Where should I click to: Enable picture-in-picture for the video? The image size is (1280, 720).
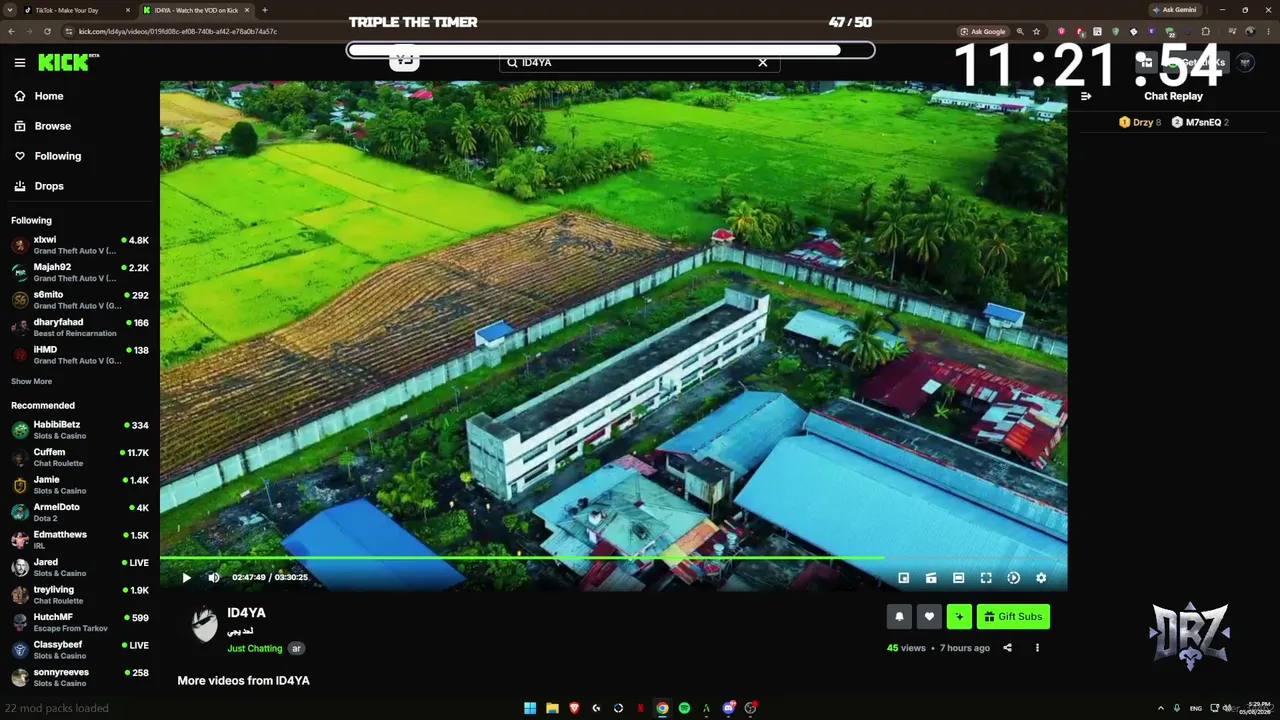903,578
